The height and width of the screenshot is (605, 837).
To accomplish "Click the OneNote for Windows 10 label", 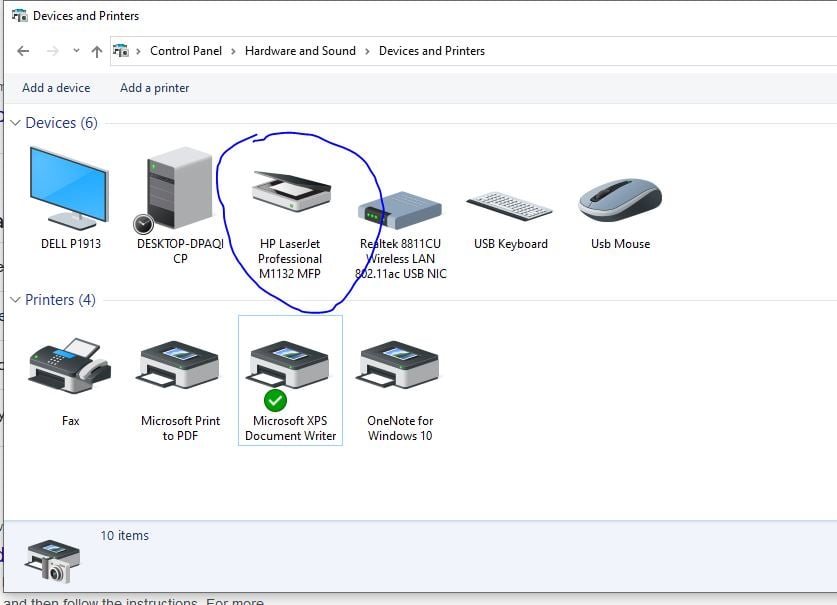I will pyautogui.click(x=400, y=428).
